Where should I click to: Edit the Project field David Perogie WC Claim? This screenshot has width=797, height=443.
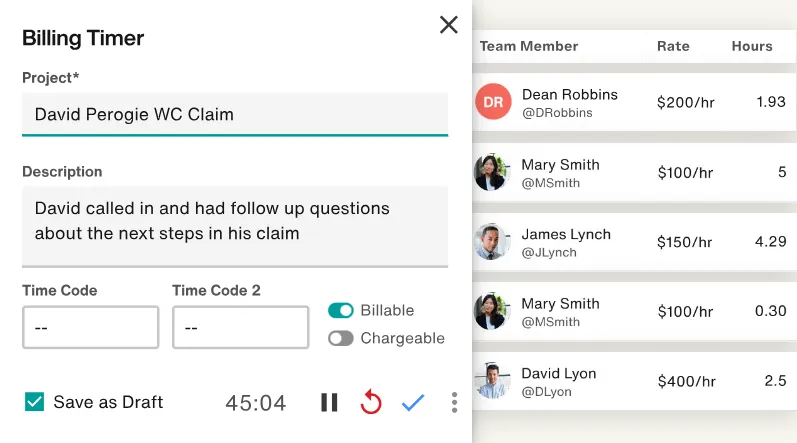pyautogui.click(x=235, y=114)
